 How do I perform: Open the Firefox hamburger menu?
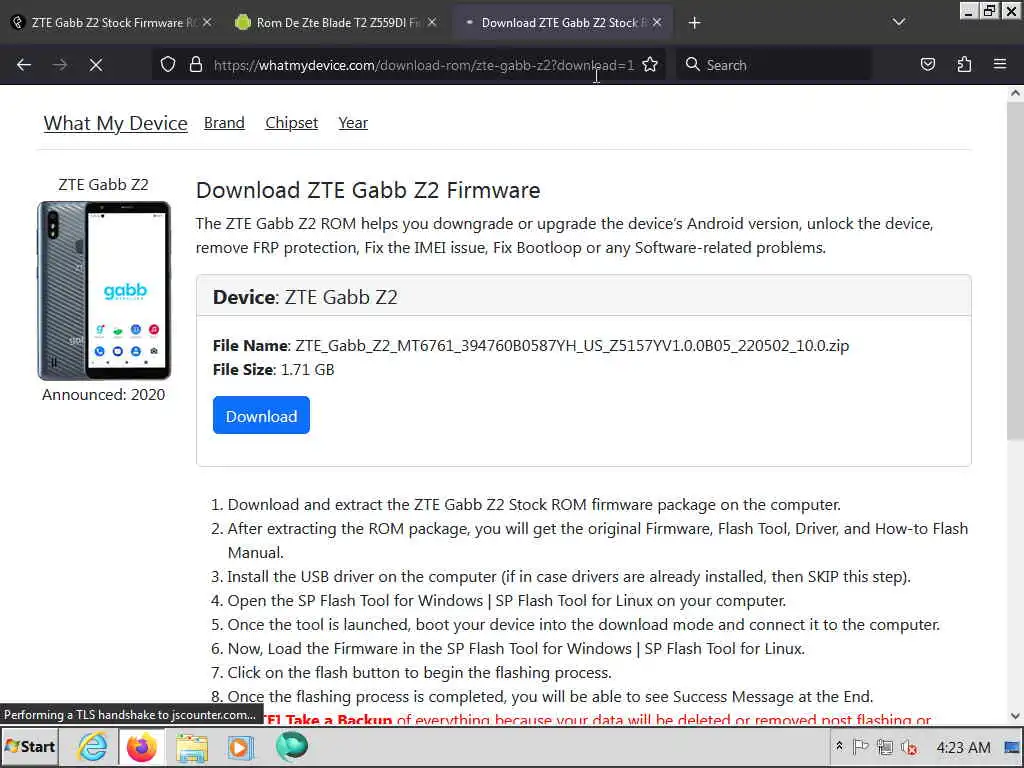pos(999,65)
